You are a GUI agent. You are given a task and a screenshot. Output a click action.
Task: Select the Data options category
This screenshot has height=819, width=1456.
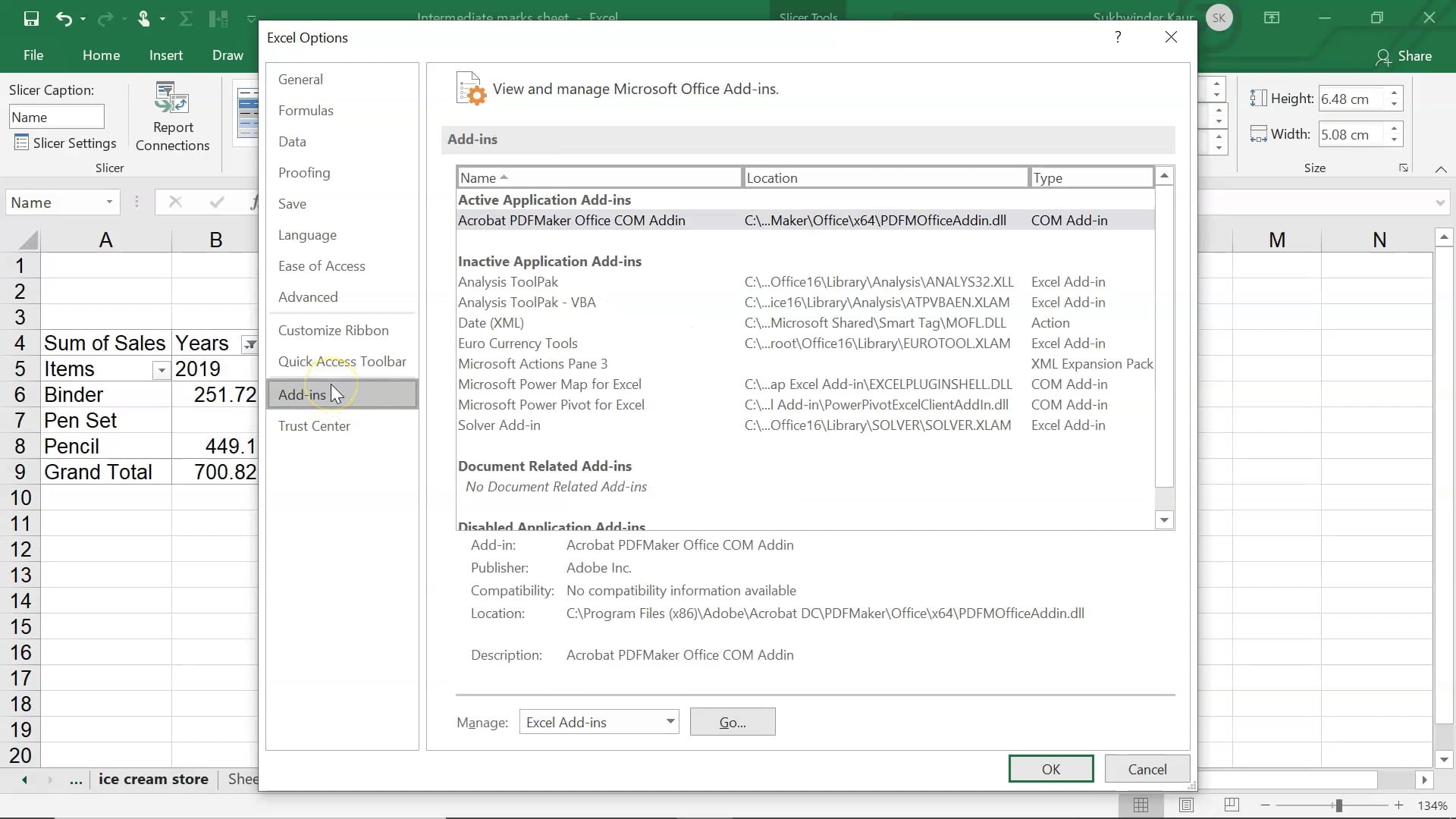(342, 142)
